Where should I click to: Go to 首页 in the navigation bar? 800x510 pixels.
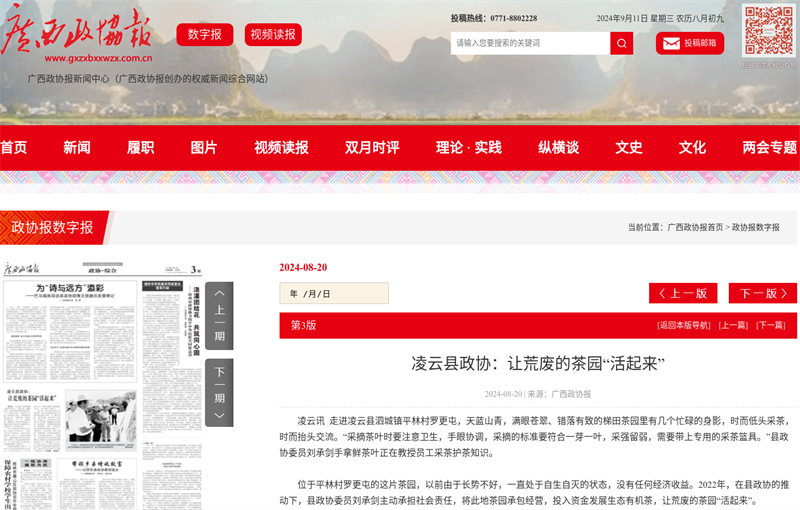pos(14,148)
